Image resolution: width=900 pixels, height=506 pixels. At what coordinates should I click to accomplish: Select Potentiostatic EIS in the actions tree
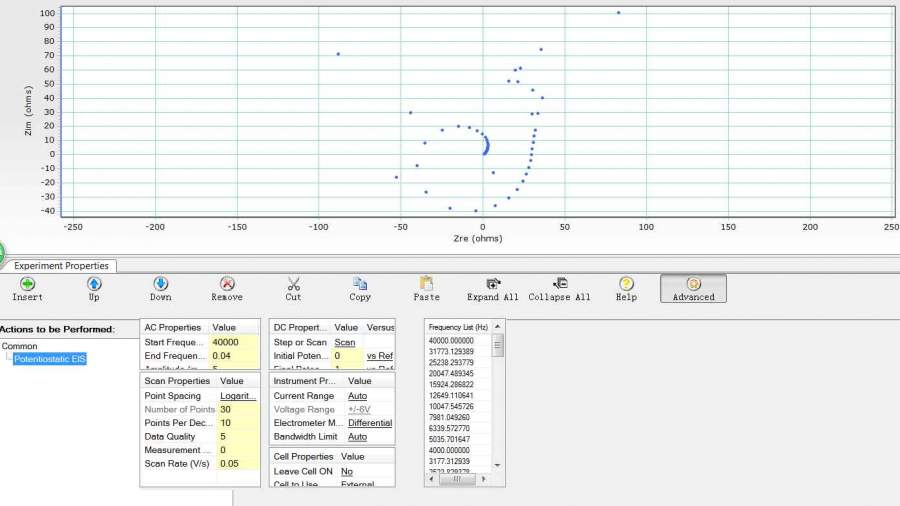point(49,359)
